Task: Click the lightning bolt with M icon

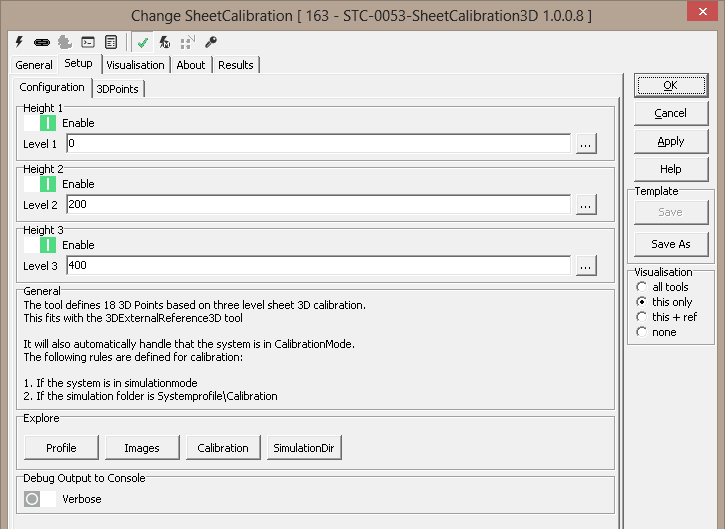Action: coord(165,42)
